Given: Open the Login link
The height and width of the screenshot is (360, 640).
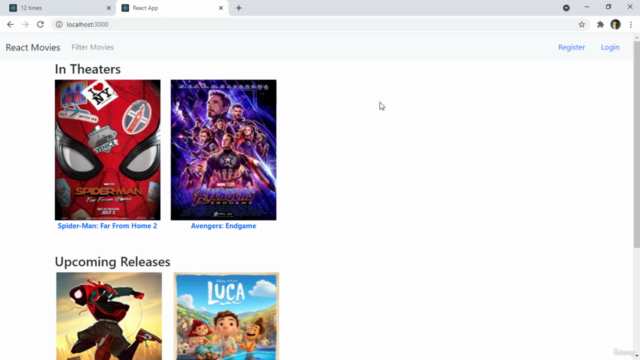Looking at the screenshot, I should tap(610, 47).
